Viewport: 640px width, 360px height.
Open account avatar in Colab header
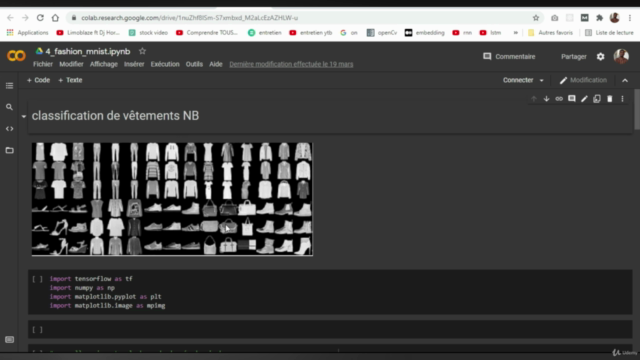tap(621, 56)
